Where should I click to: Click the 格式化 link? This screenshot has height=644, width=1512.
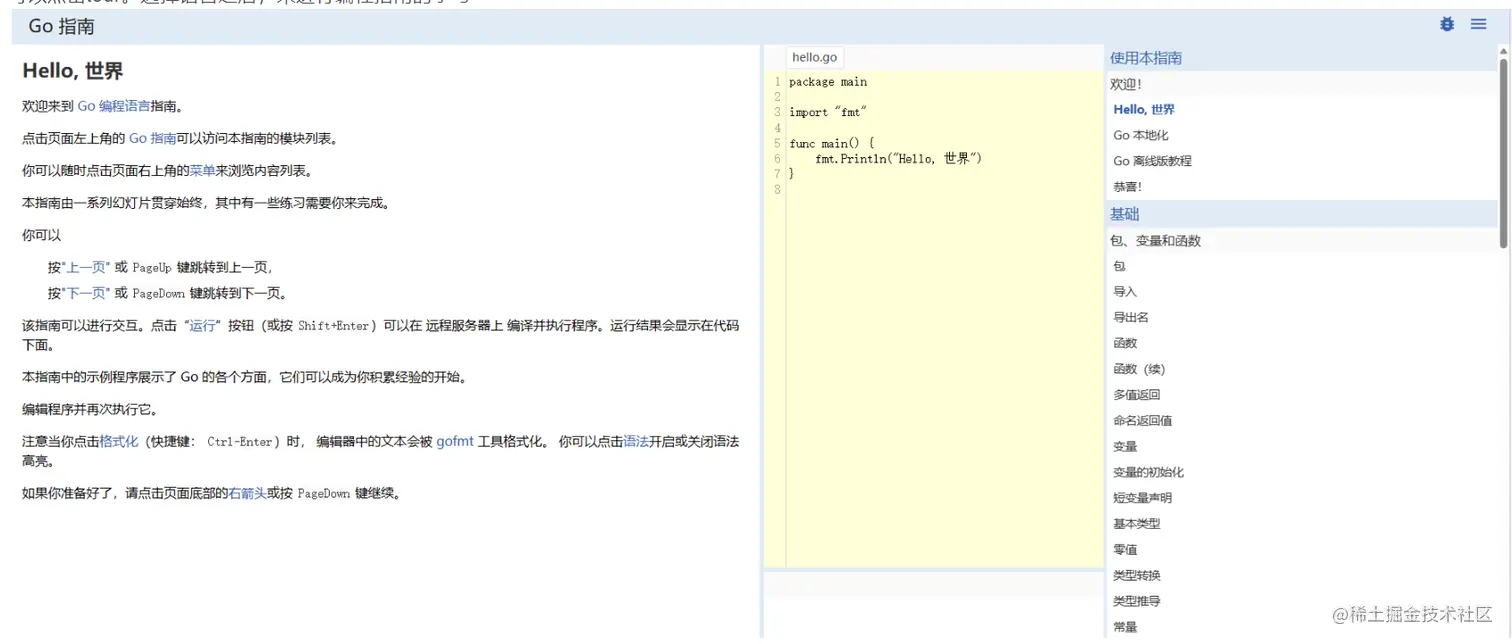[119, 441]
